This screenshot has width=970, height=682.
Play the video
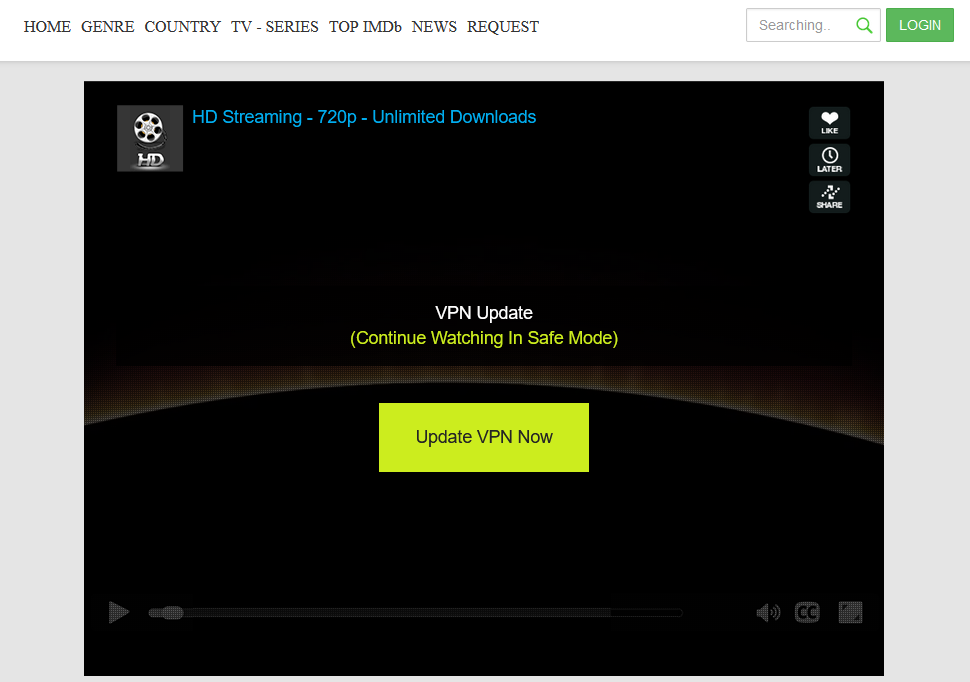coord(118,612)
